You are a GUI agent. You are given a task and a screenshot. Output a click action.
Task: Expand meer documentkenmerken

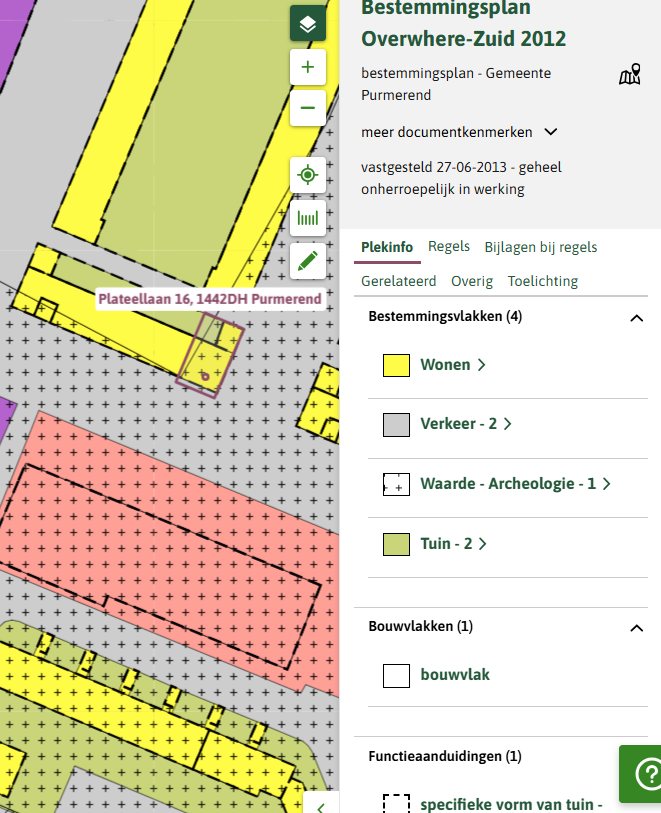pos(459,132)
